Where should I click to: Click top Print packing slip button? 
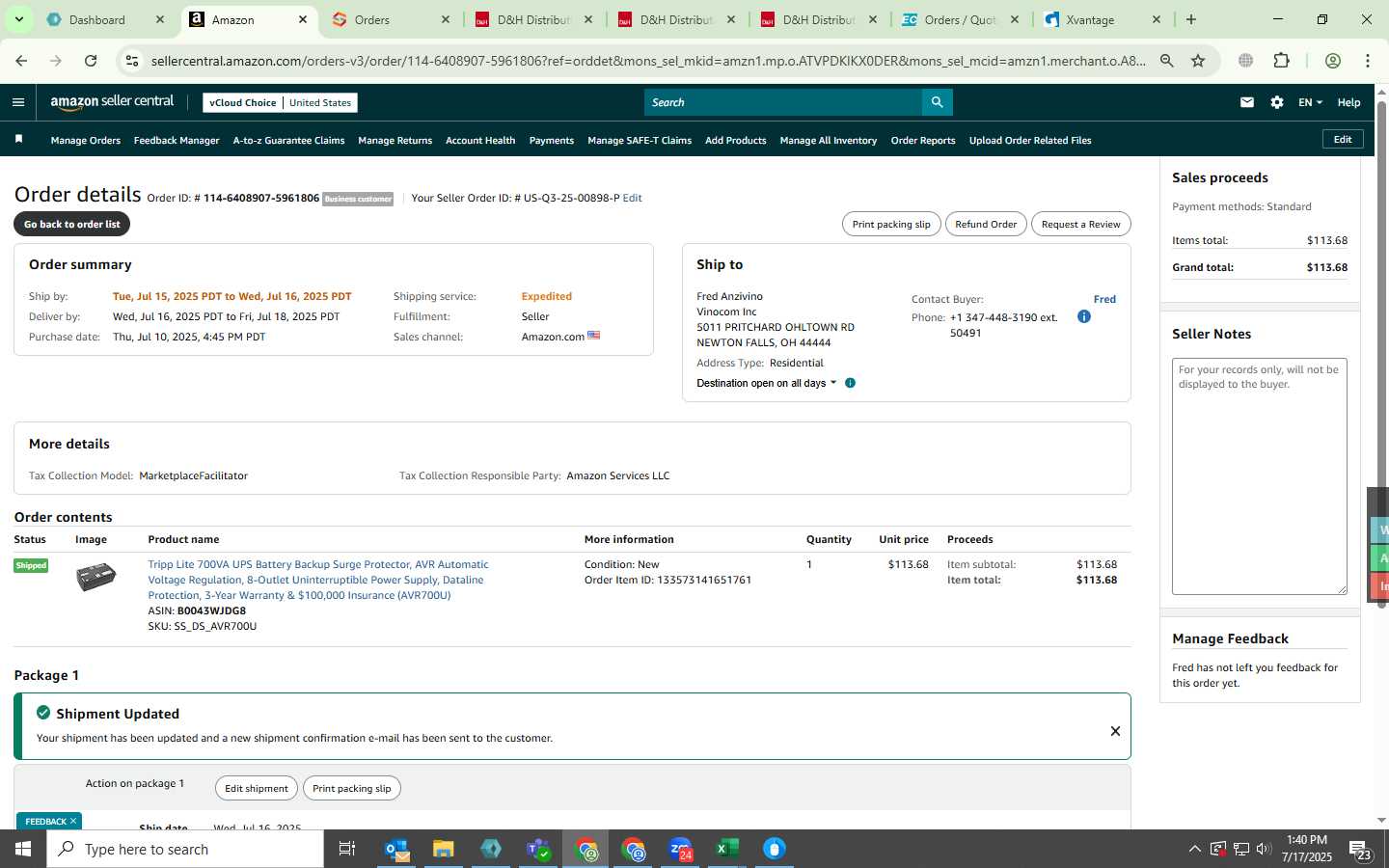(891, 224)
